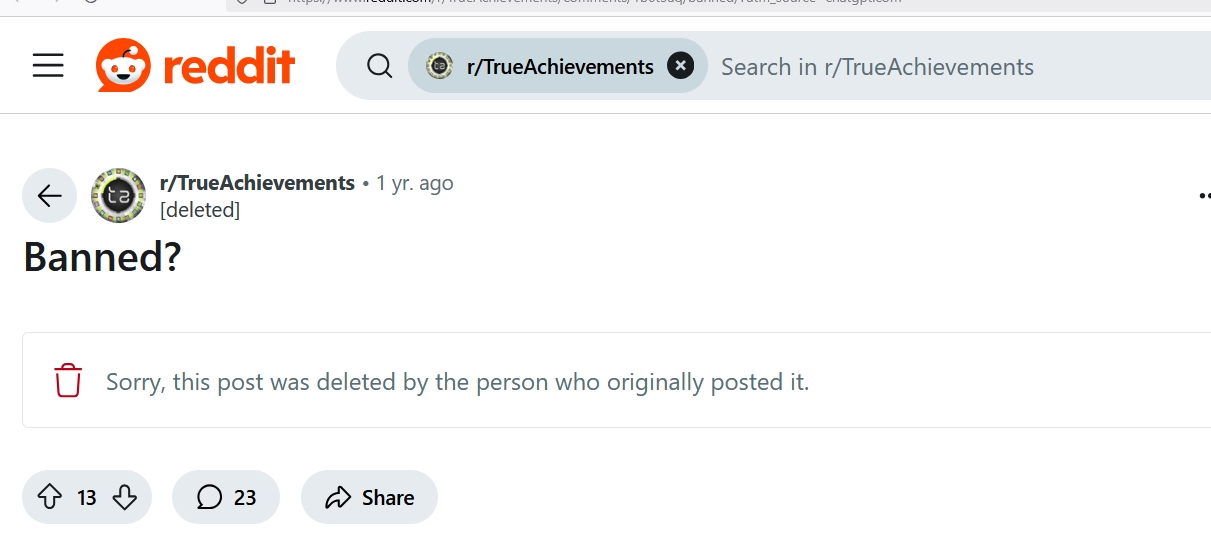Viewport: 1211px width, 543px height.
Task: Click the search magnifying glass icon
Action: (380, 66)
